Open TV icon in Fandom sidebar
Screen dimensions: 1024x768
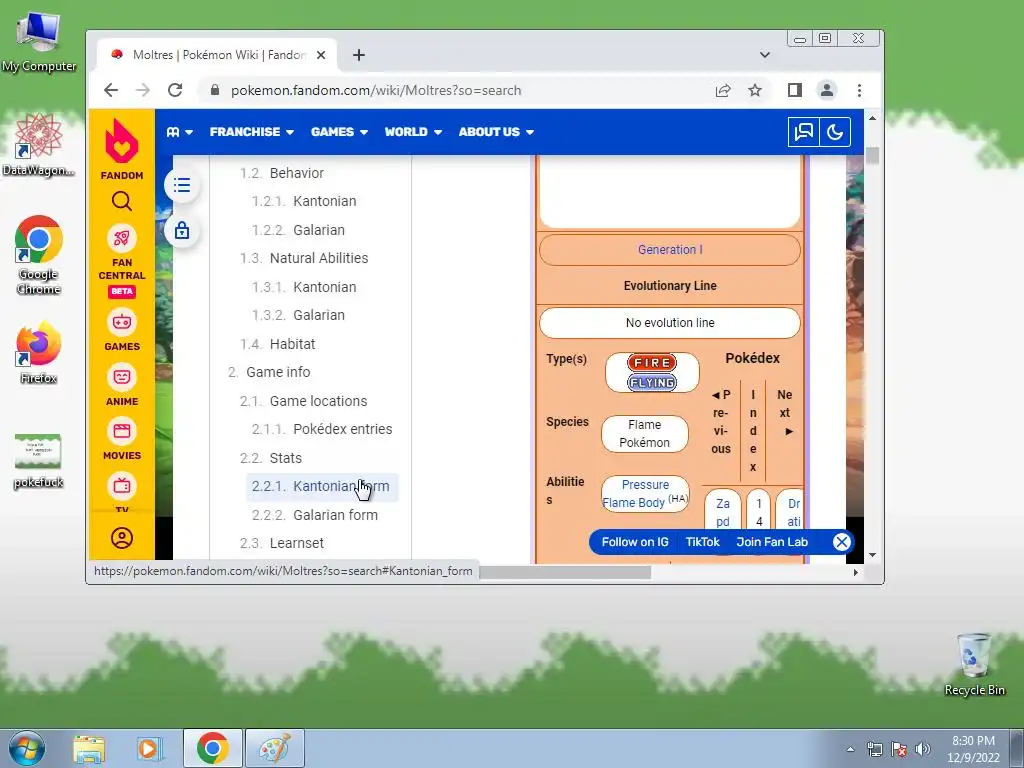pyautogui.click(x=121, y=486)
